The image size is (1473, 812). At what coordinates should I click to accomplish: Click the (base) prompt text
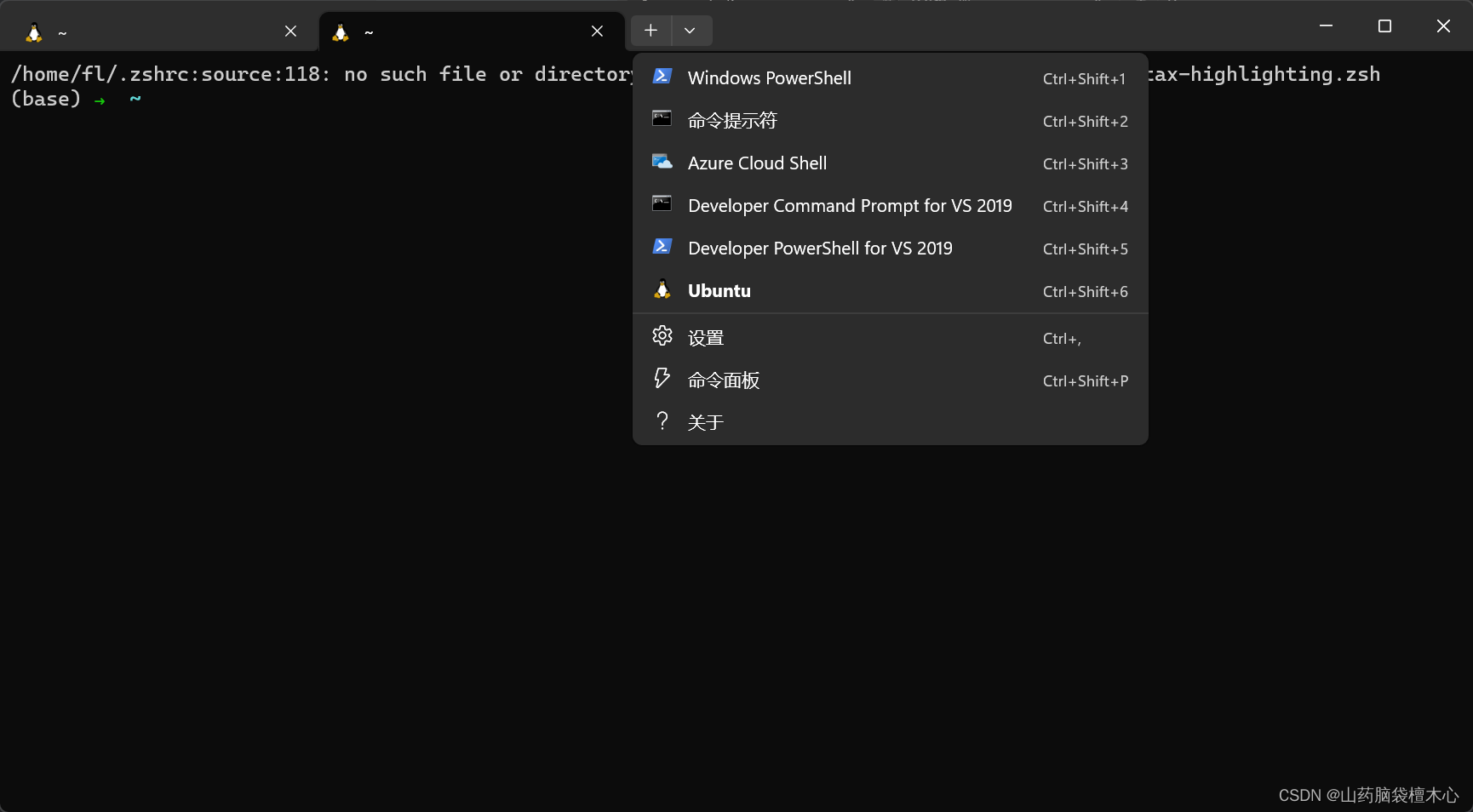click(x=46, y=99)
